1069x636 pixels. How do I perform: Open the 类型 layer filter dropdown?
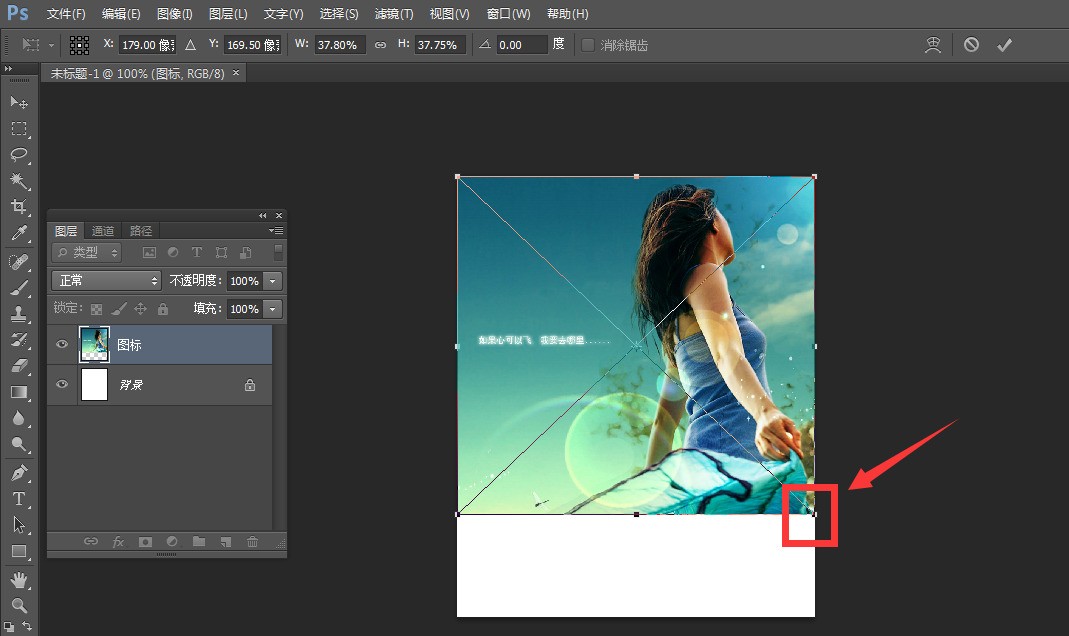(87, 253)
